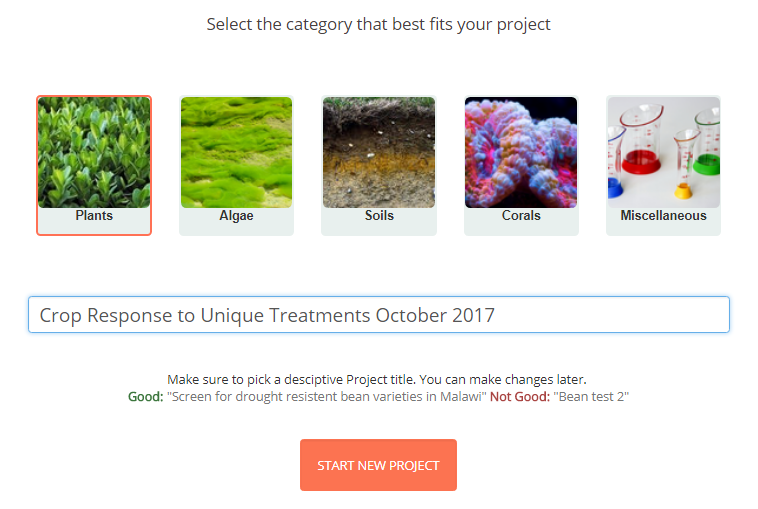Click the "Select the category" heading text
The width and height of the screenshot is (758, 509).
379,24
